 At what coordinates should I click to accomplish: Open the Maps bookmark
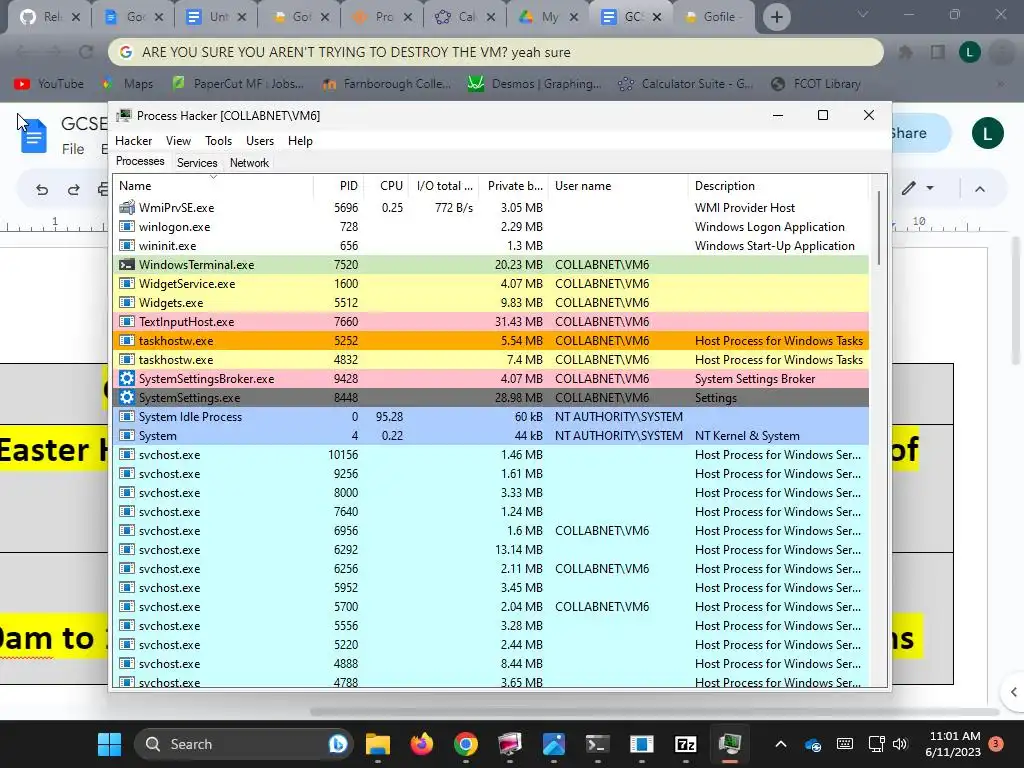tap(128, 84)
